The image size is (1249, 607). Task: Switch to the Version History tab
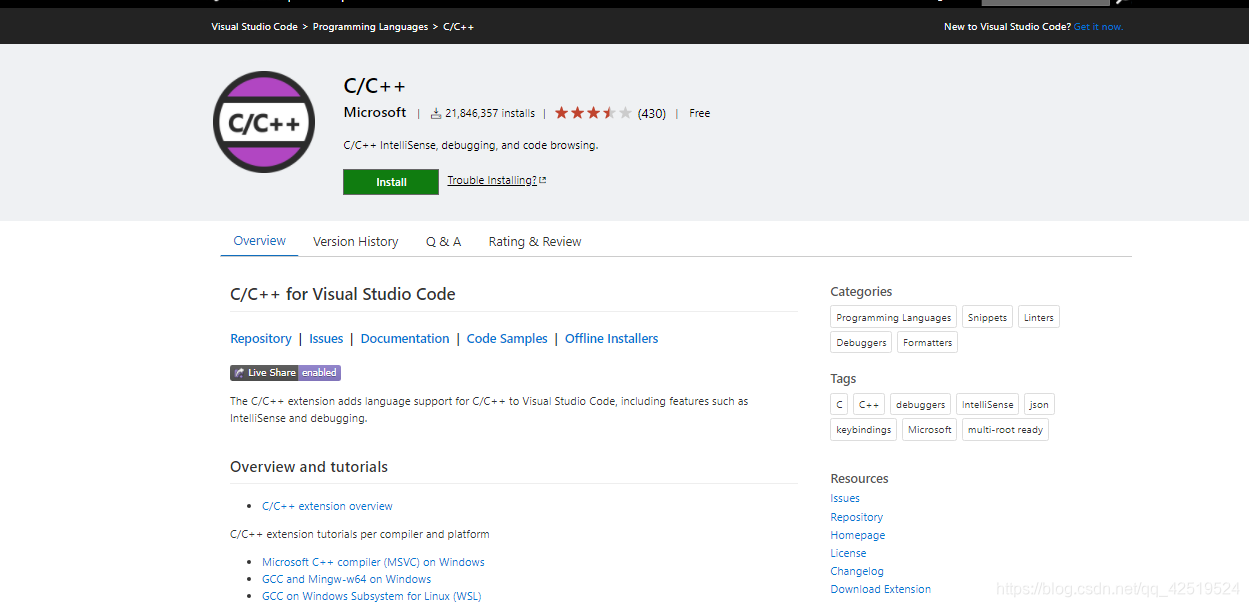coord(355,242)
